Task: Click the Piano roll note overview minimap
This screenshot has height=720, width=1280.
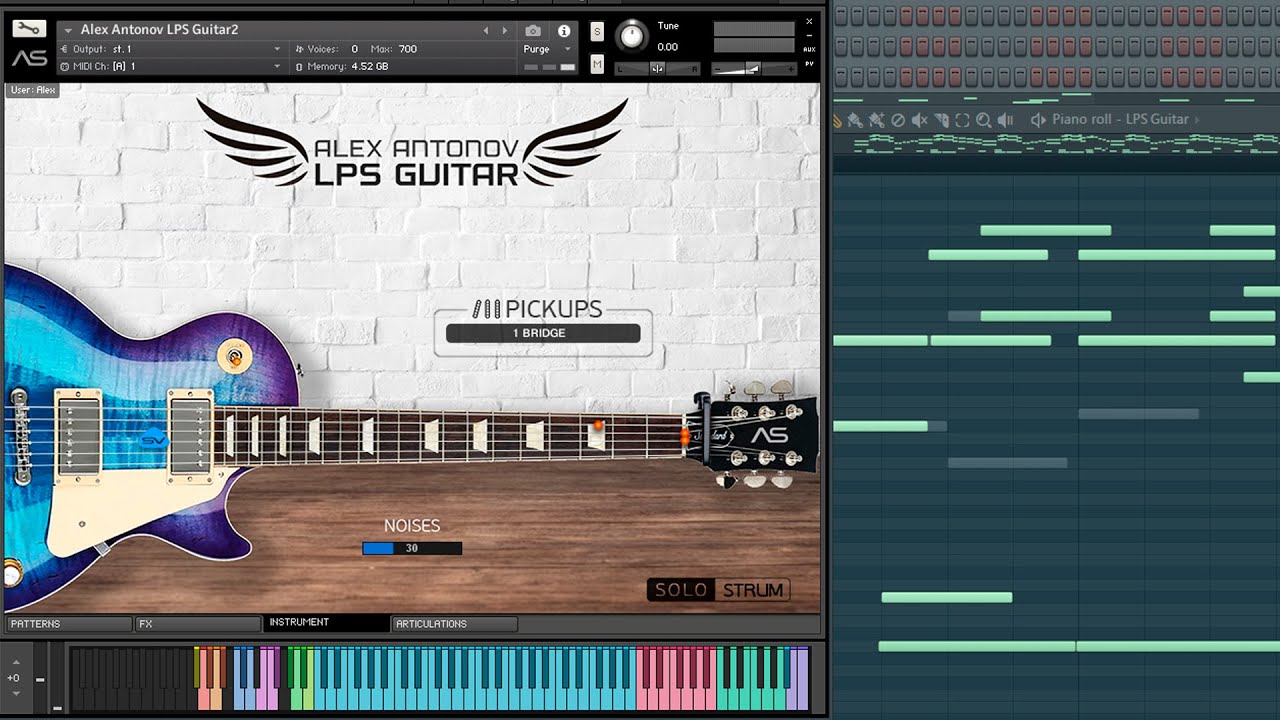Action: click(1056, 144)
